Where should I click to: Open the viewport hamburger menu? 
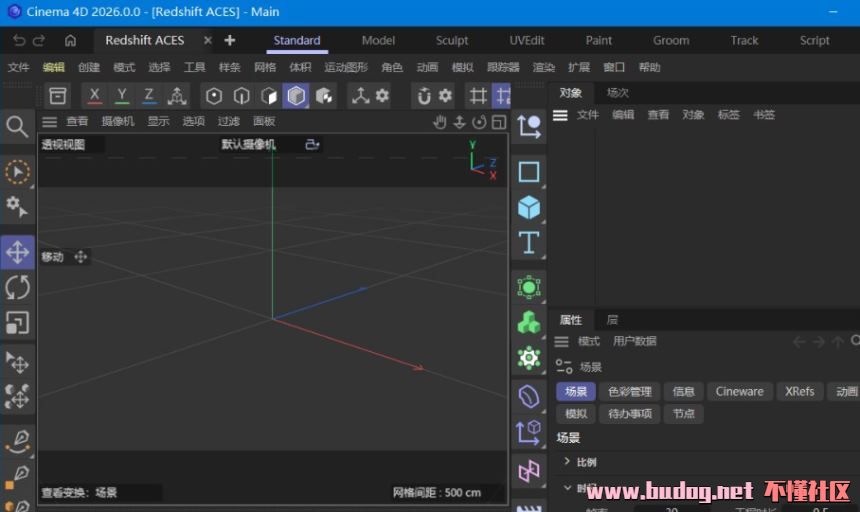[x=49, y=122]
